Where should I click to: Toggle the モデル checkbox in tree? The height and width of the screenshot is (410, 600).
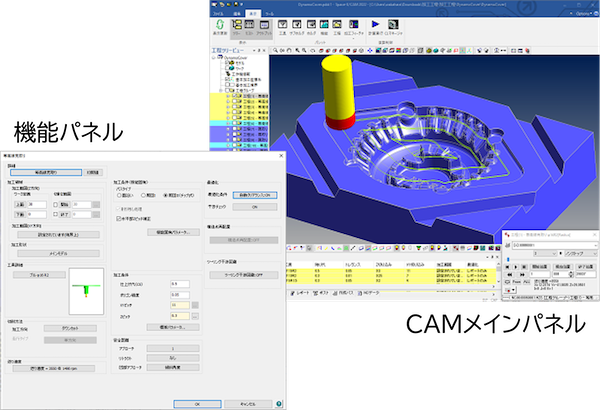point(227,62)
